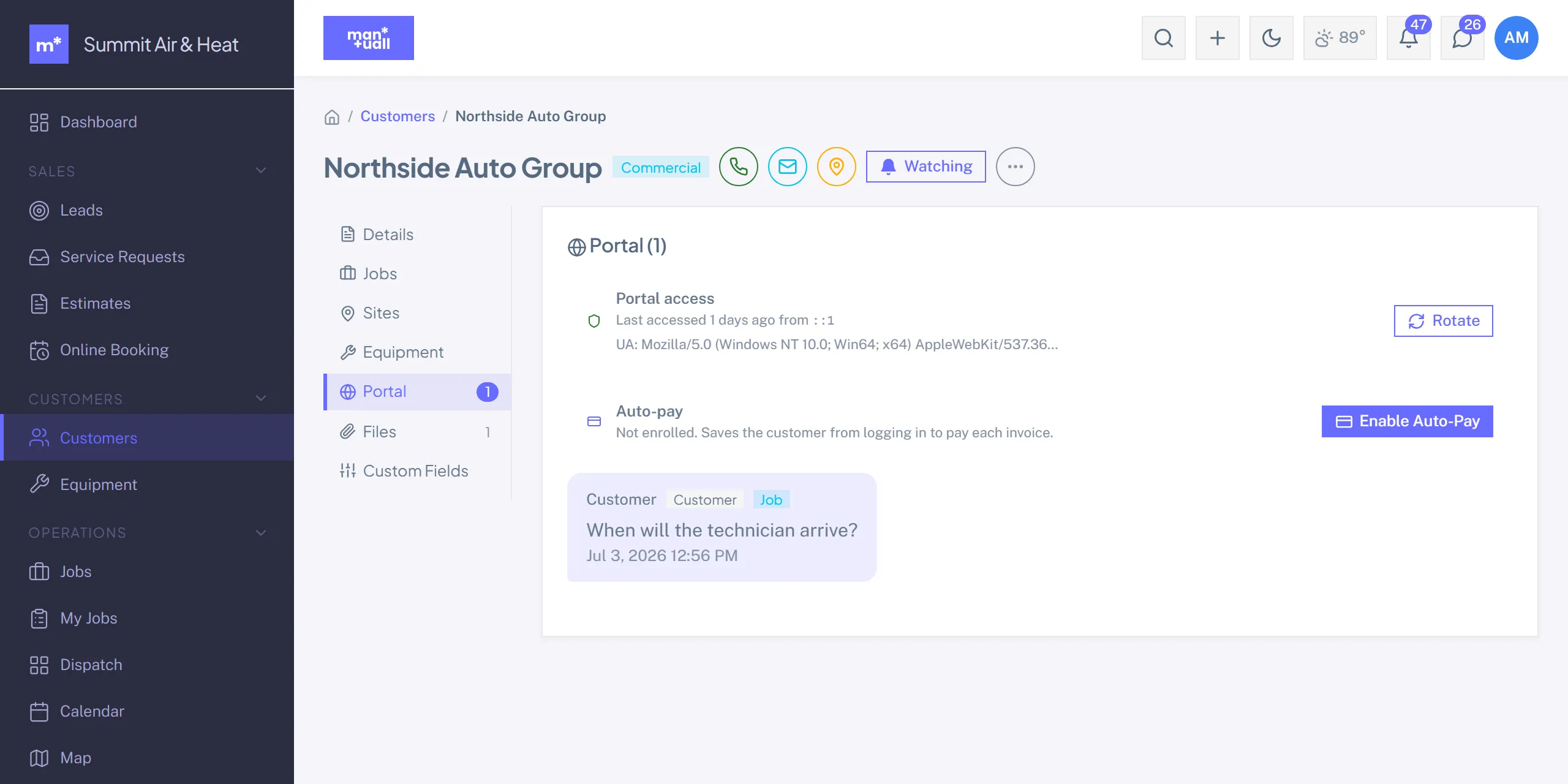
Task: Select Customers in sidebar
Action: point(147,437)
